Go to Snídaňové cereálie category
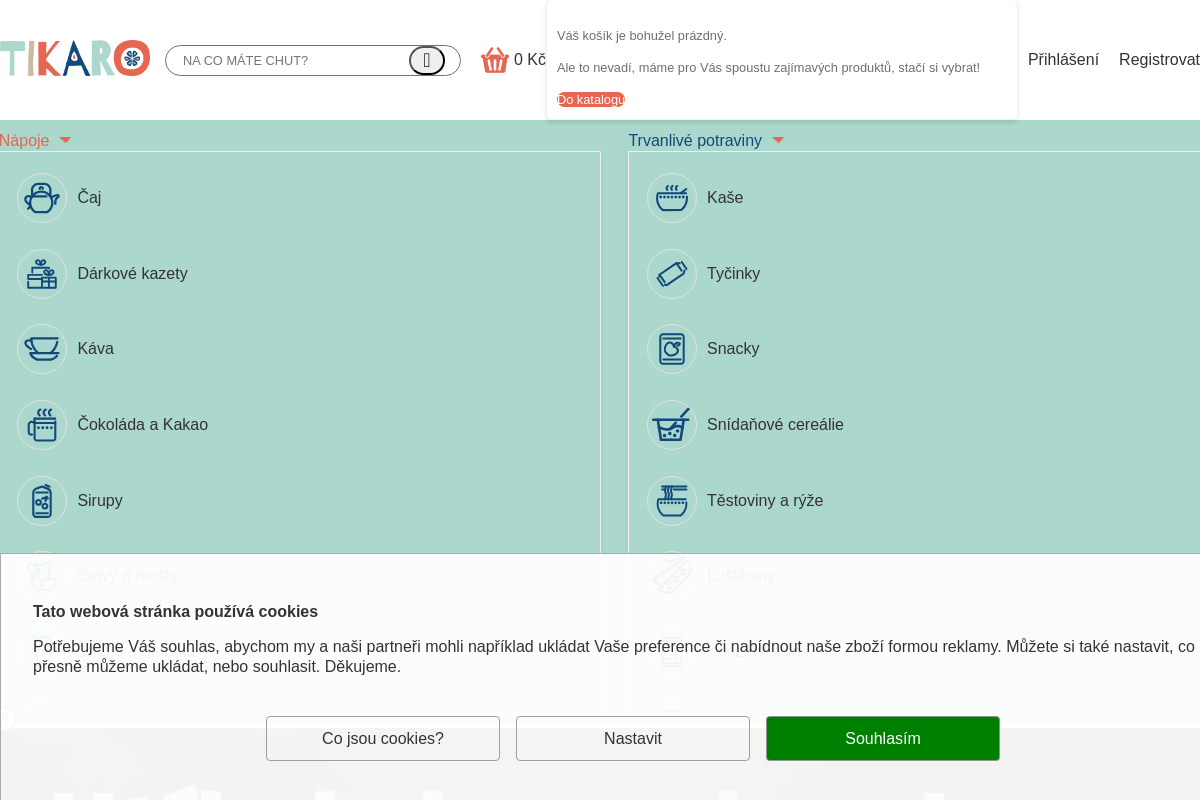Image resolution: width=1200 pixels, height=800 pixels. click(x=775, y=425)
